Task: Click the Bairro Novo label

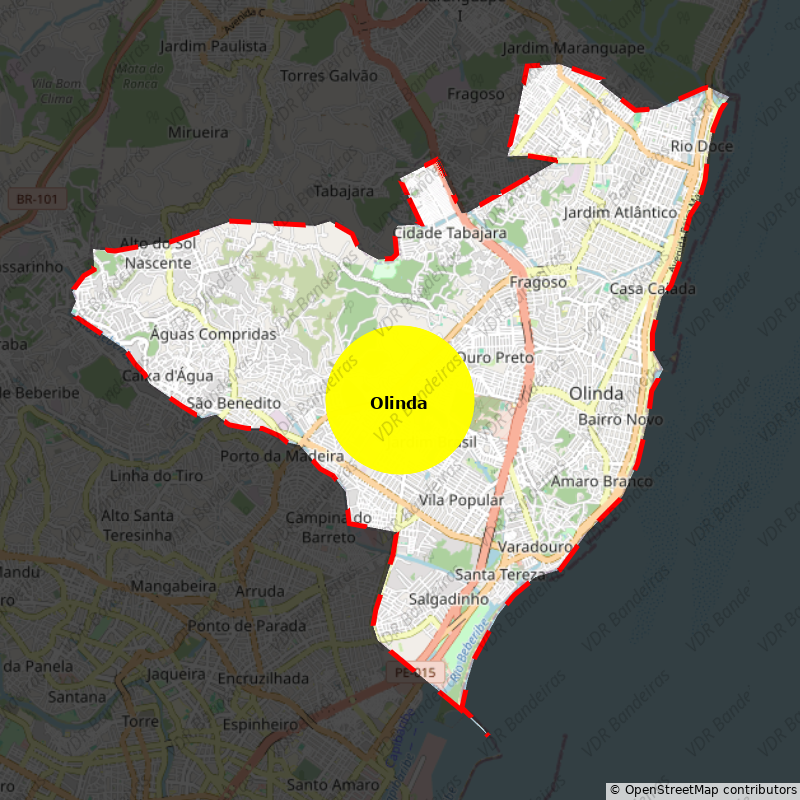Action: point(620,419)
